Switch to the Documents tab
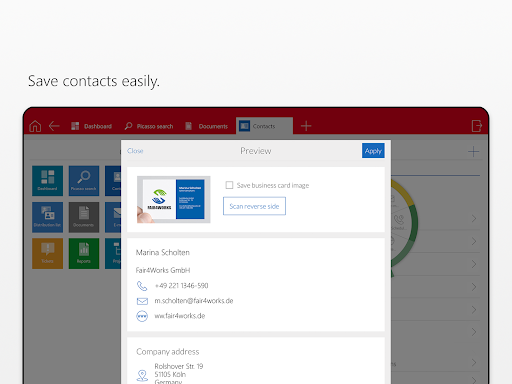This screenshot has width=512, height=384. [206, 126]
